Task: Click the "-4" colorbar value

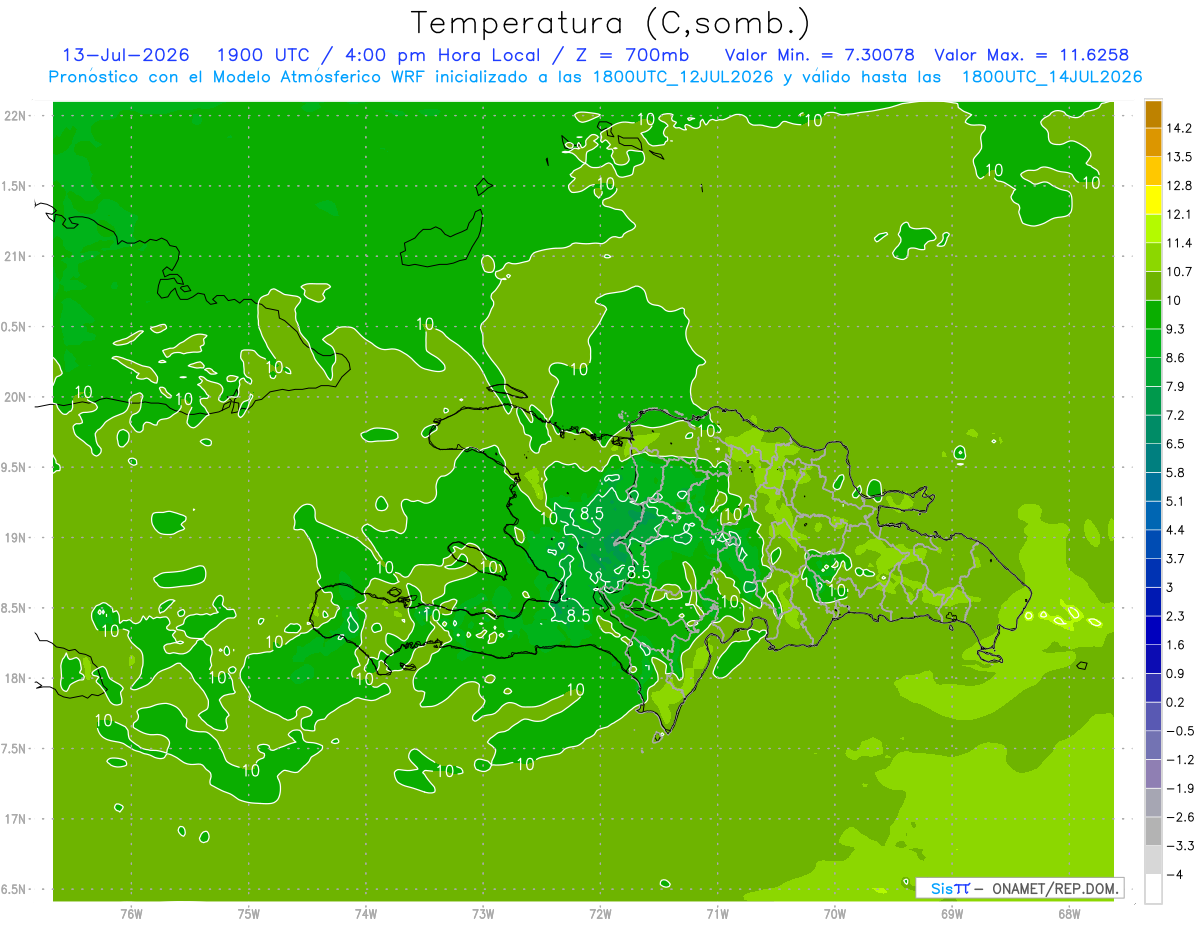Action: [x=1175, y=874]
